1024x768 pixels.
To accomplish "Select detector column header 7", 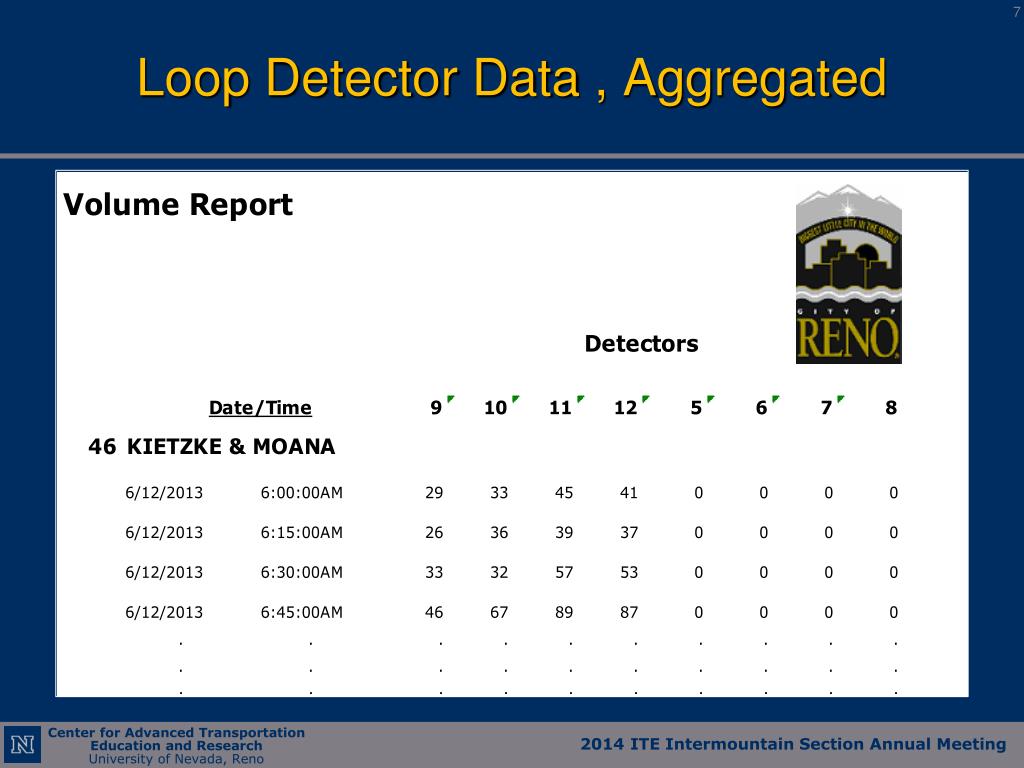I will (826, 408).
